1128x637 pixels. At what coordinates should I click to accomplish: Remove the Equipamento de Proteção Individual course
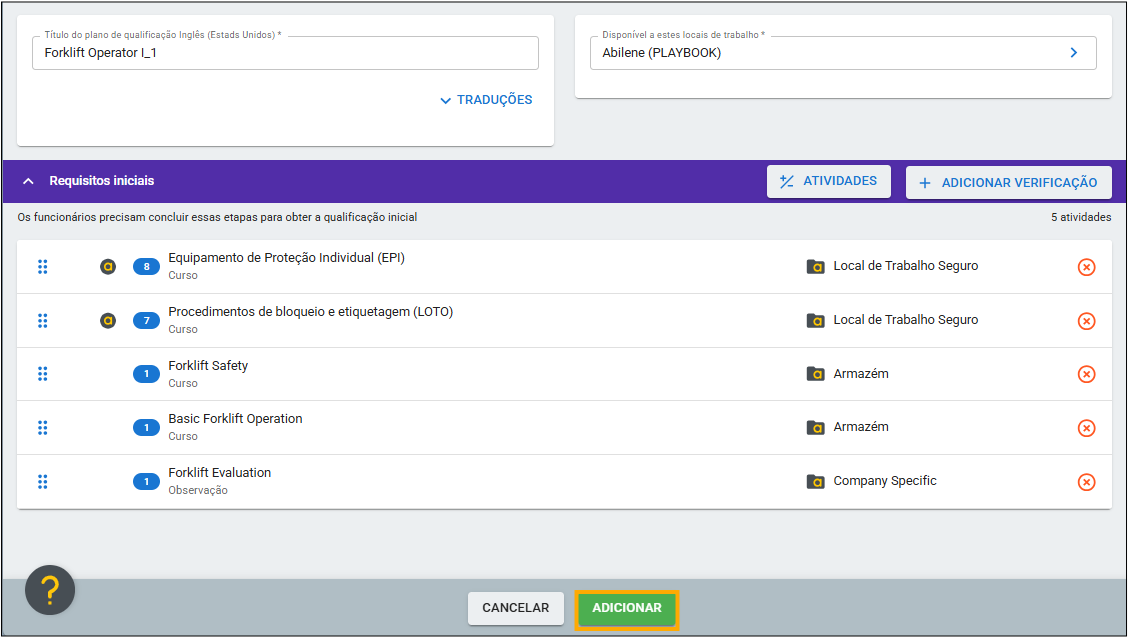1086,267
